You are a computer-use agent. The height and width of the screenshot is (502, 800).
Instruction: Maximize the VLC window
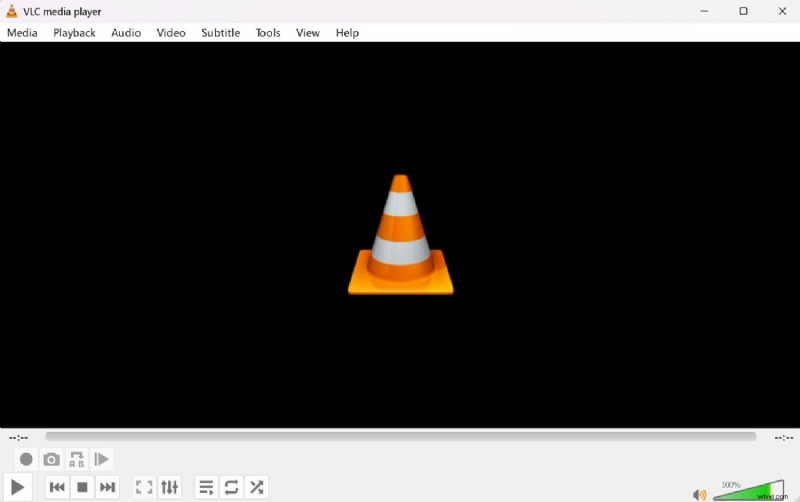pyautogui.click(x=743, y=11)
